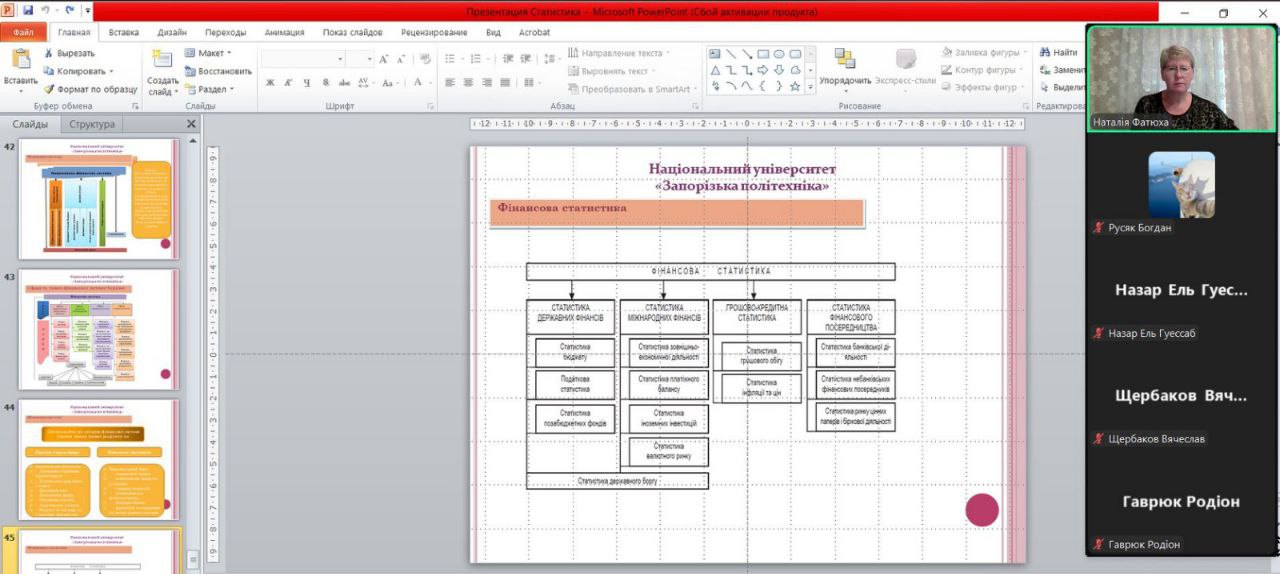This screenshot has width=1280, height=574.
Task: Click the Cut (Вырезать) scissors icon
Action: 49,53
